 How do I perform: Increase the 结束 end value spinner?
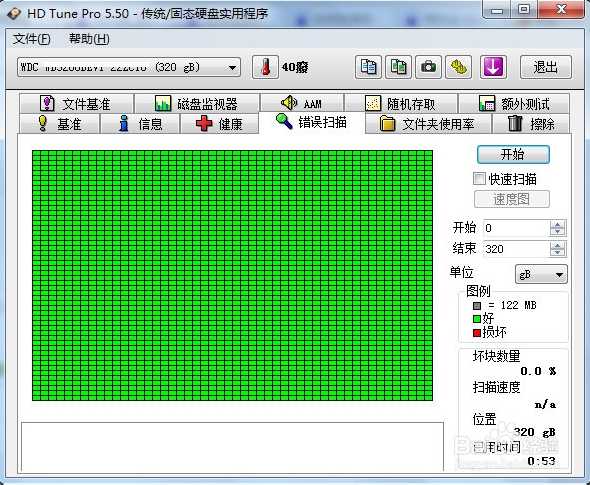tap(557, 245)
